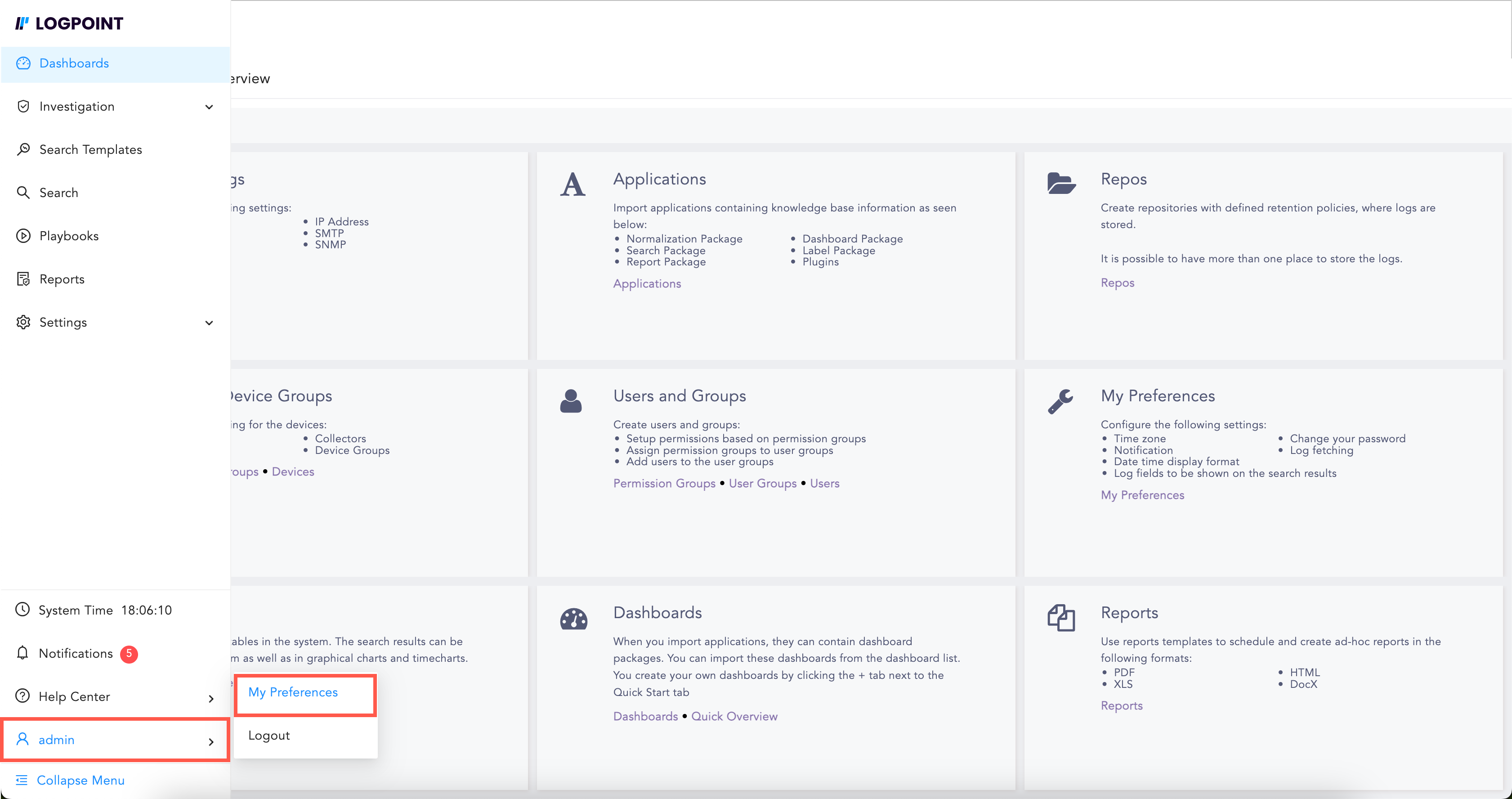Click the My Preferences wrench icon

[1060, 402]
